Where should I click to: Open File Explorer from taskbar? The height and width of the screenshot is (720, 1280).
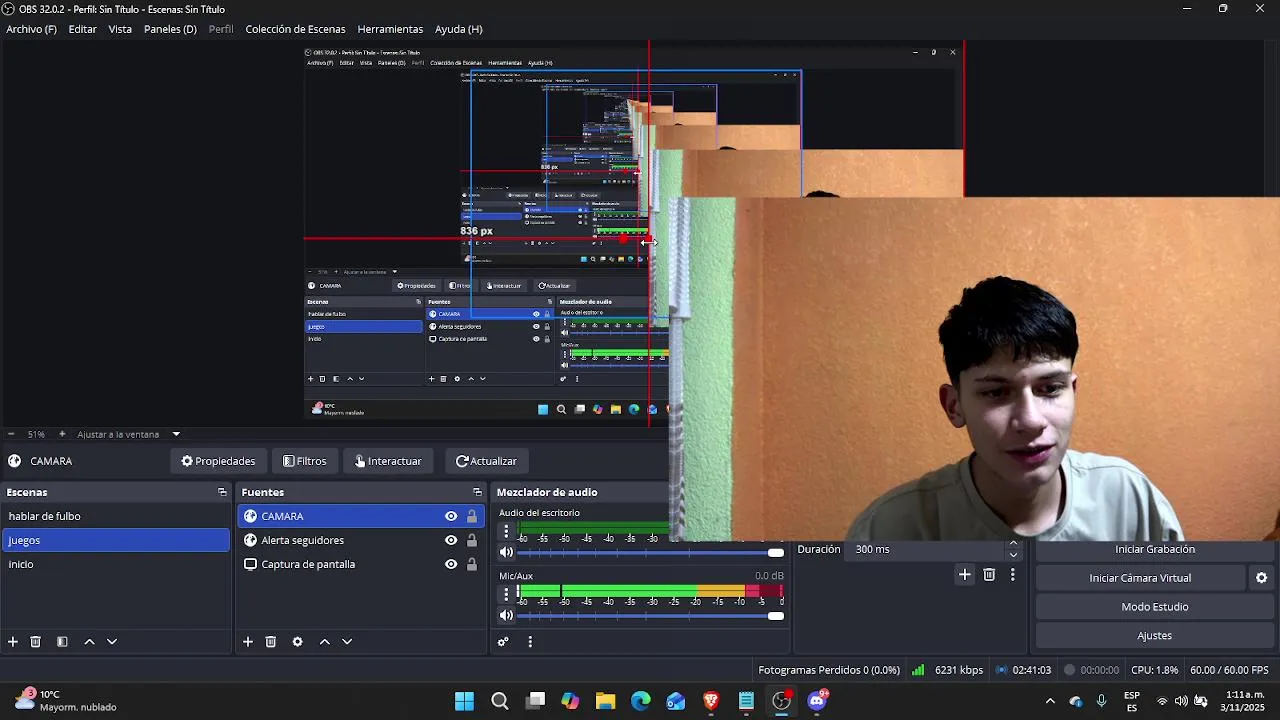click(x=605, y=701)
